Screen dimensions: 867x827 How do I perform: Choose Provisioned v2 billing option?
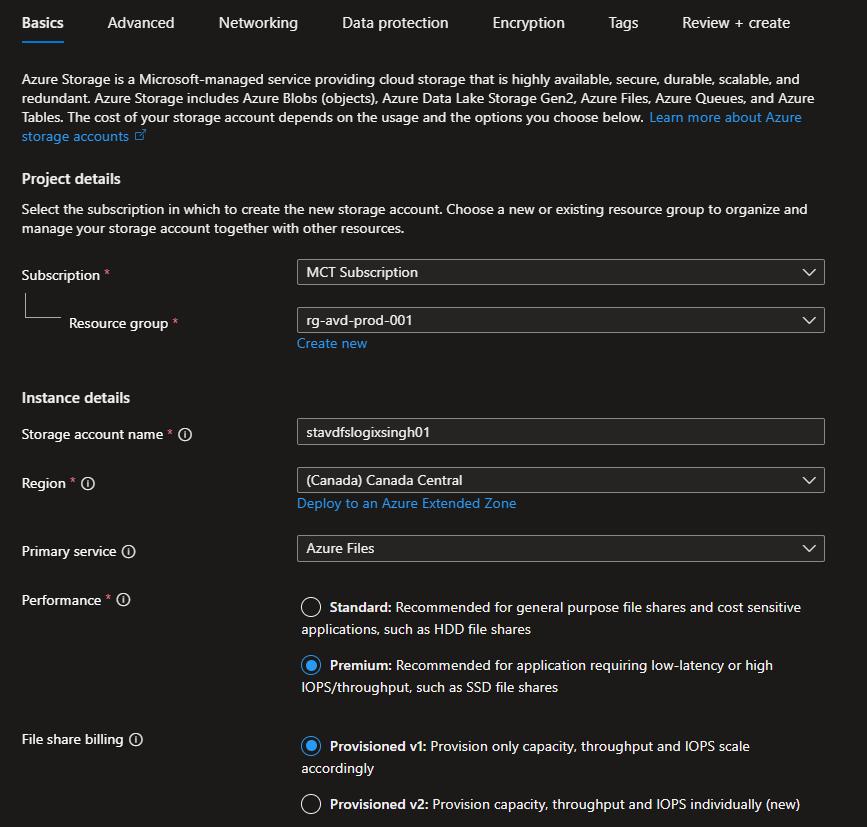click(311, 804)
